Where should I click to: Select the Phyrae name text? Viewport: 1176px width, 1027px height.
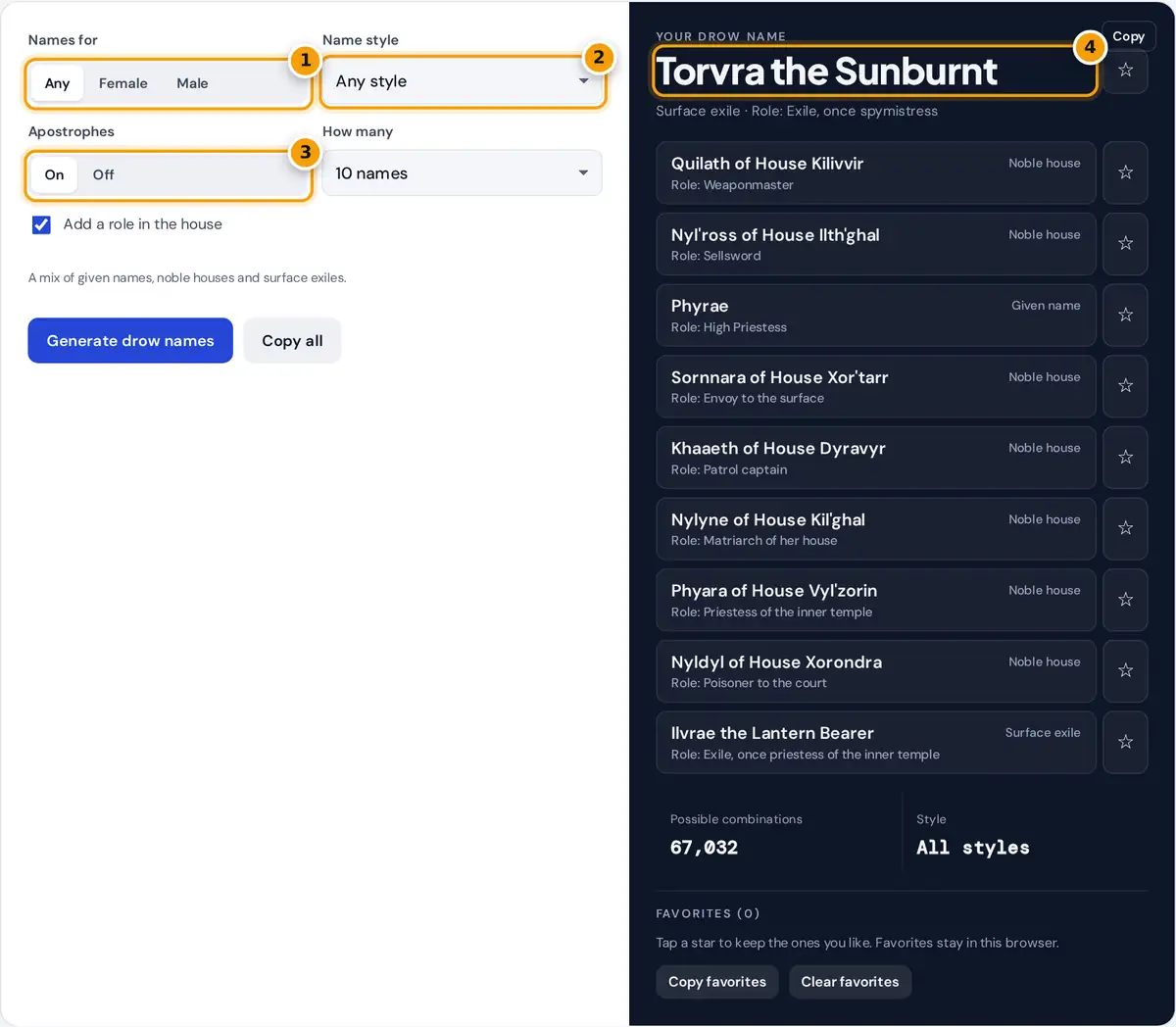pos(700,306)
